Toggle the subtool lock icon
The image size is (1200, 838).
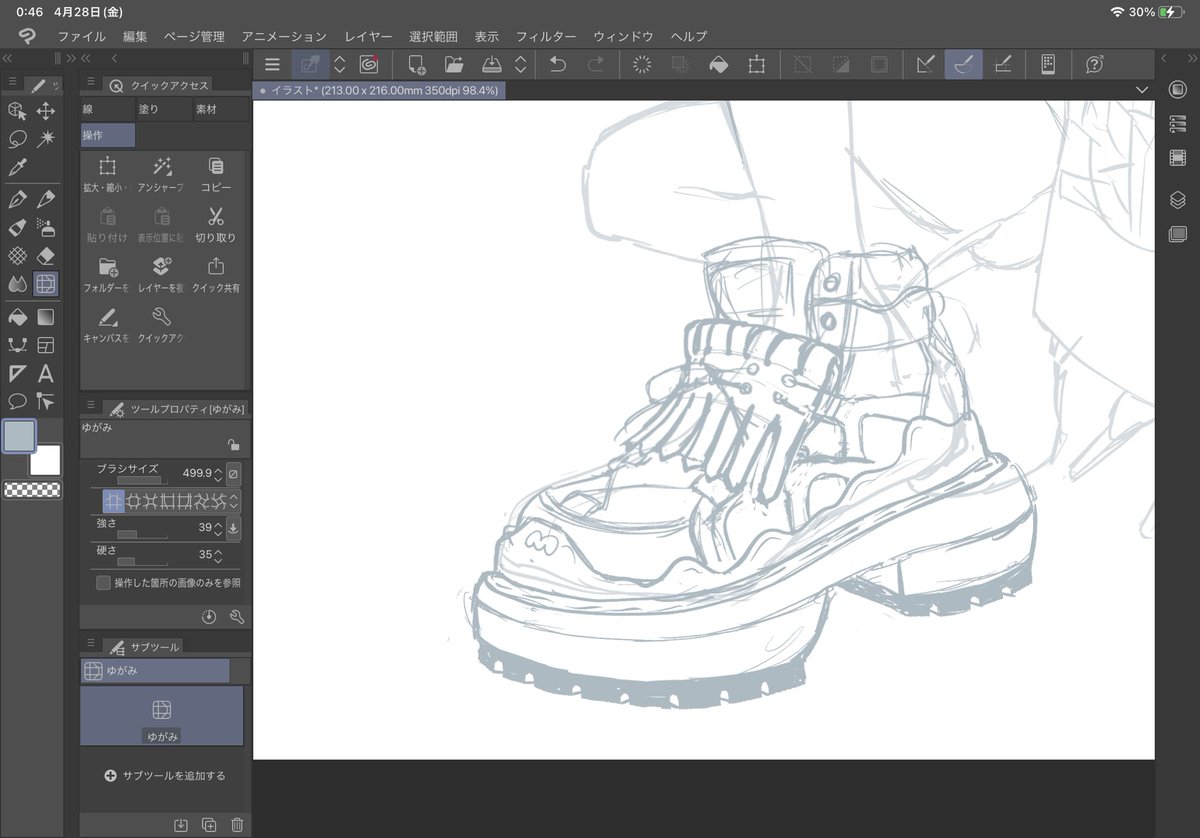click(233, 445)
